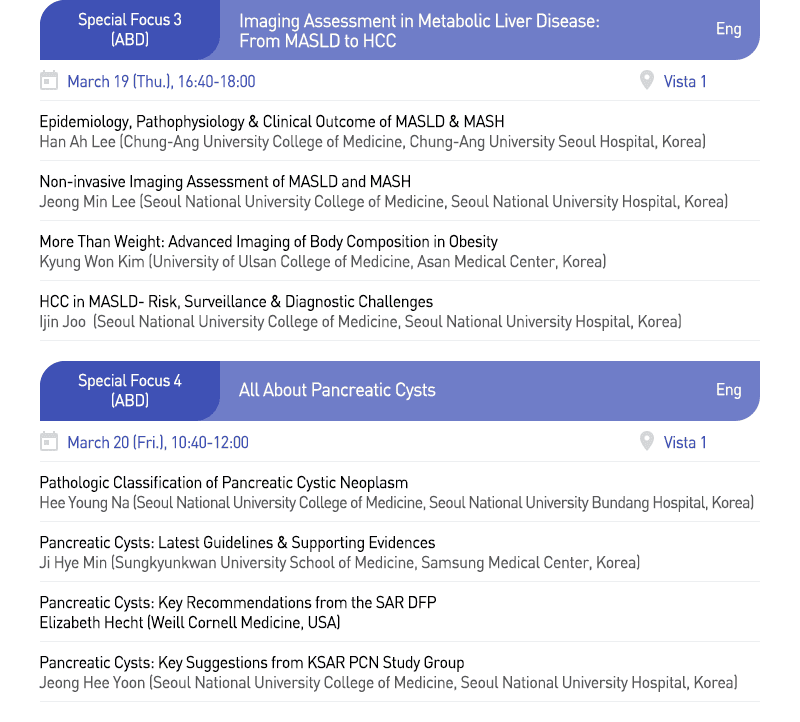Image resolution: width=800 pixels, height=722 pixels.
Task: Click location pin icon for first Vista 1
Action: pos(647,81)
